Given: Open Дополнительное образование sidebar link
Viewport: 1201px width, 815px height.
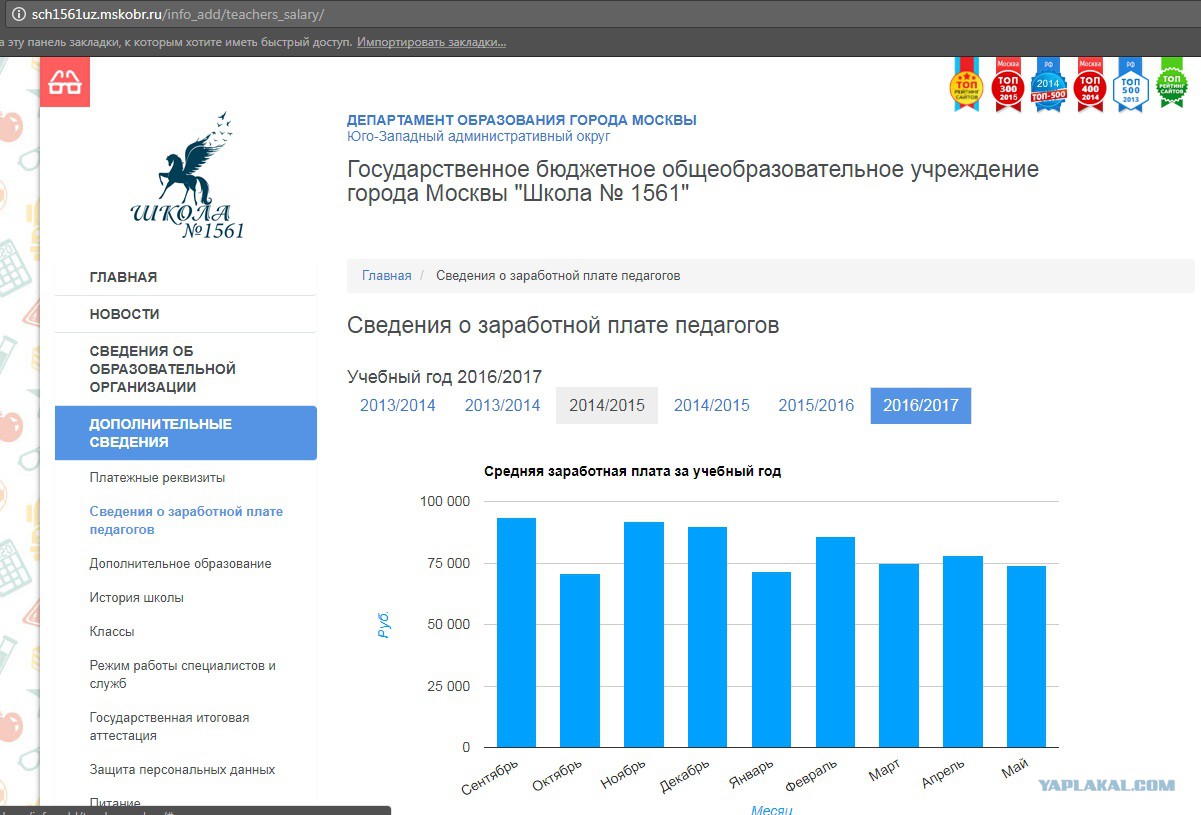Looking at the screenshot, I should point(180,564).
